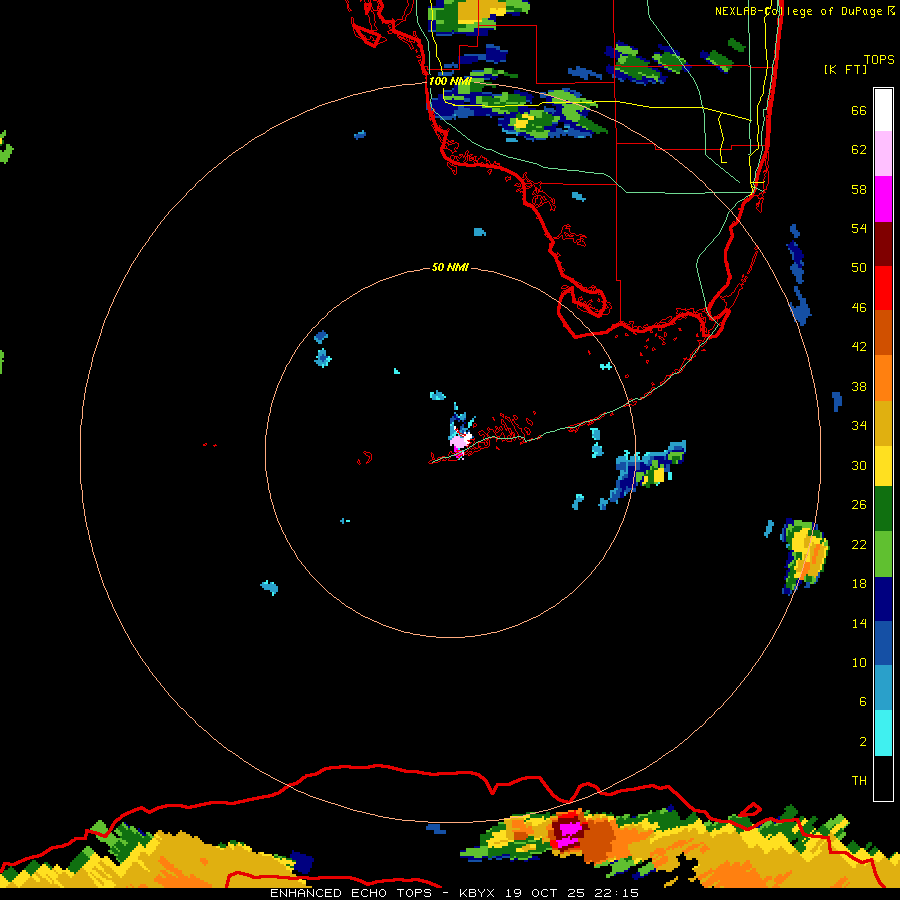Click the 50 NMI range ring label
This screenshot has height=900, width=900.
(450, 267)
